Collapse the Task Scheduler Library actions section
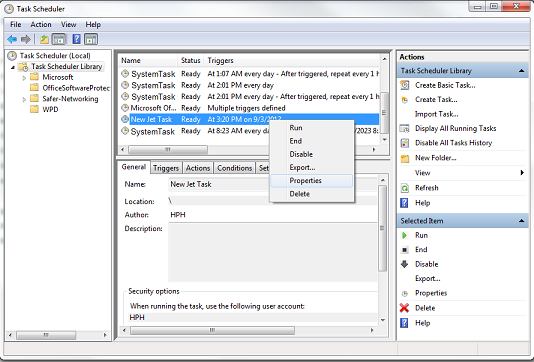This screenshot has height=362, width=534. [521, 71]
